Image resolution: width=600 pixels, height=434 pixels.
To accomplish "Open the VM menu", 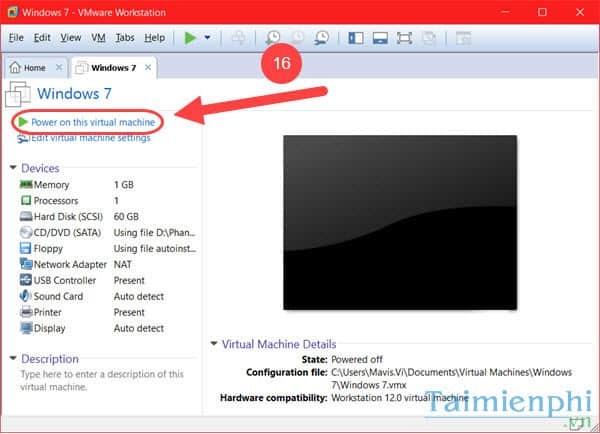I will [98, 38].
